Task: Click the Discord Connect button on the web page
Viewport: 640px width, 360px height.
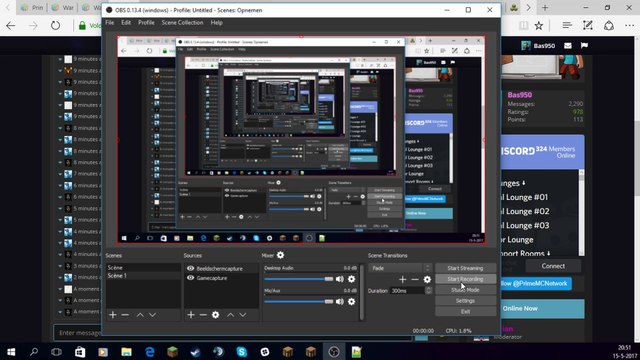Action: (x=553, y=266)
